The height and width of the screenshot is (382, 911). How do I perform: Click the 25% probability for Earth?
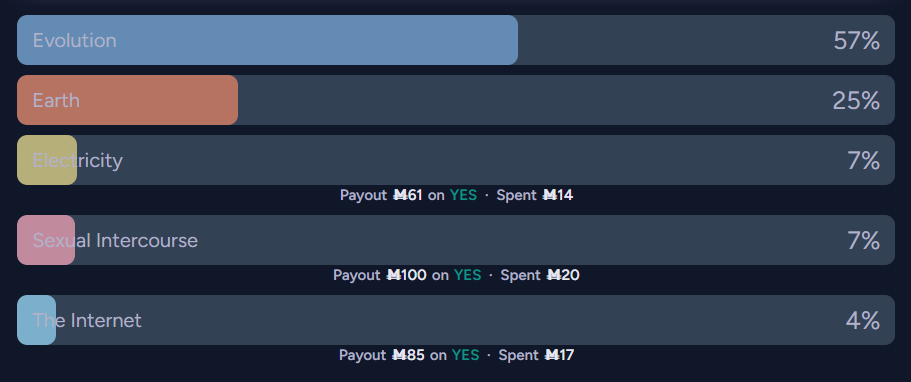[x=856, y=101]
